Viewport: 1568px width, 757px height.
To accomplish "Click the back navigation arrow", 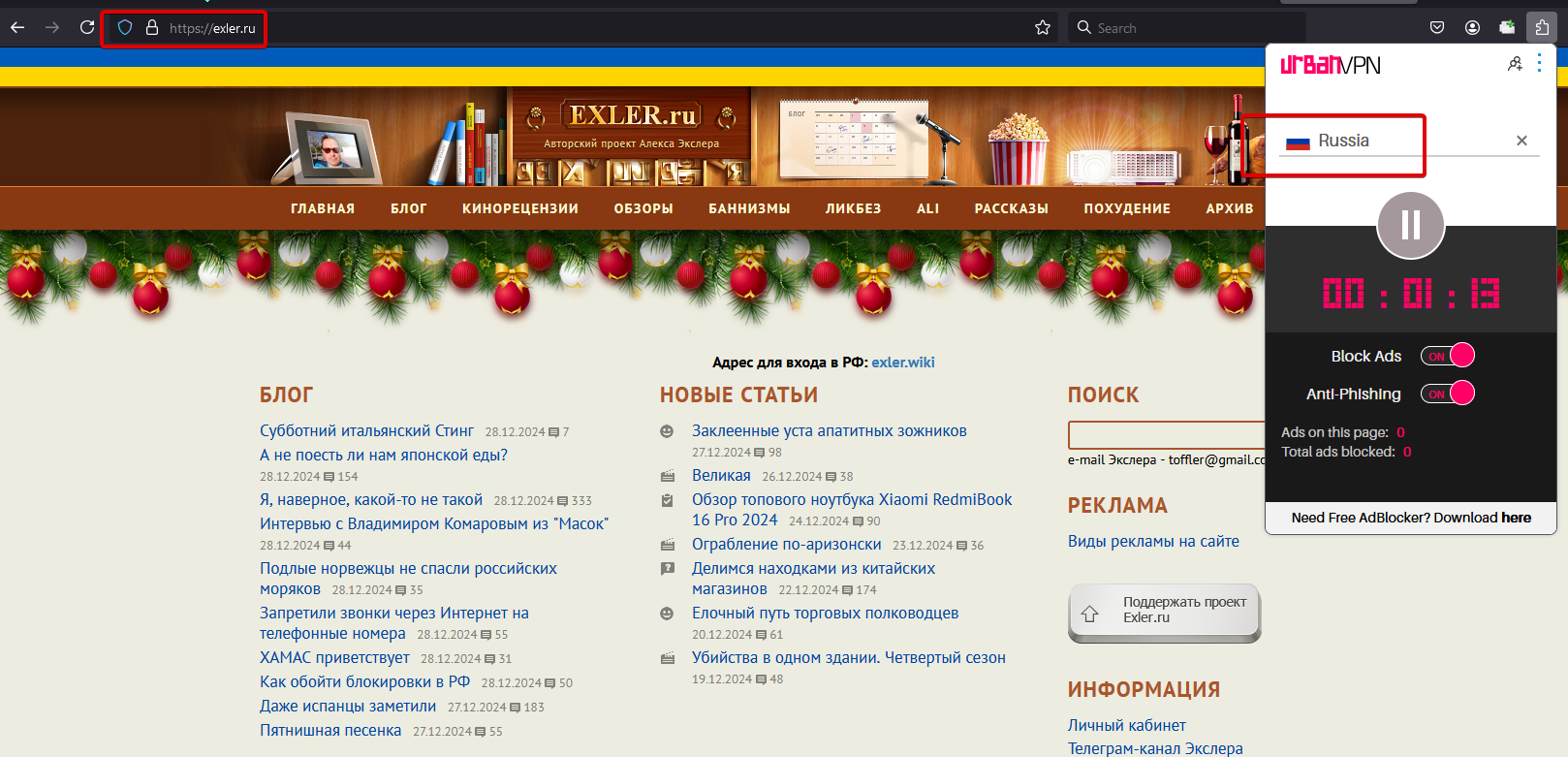I will coord(17,28).
